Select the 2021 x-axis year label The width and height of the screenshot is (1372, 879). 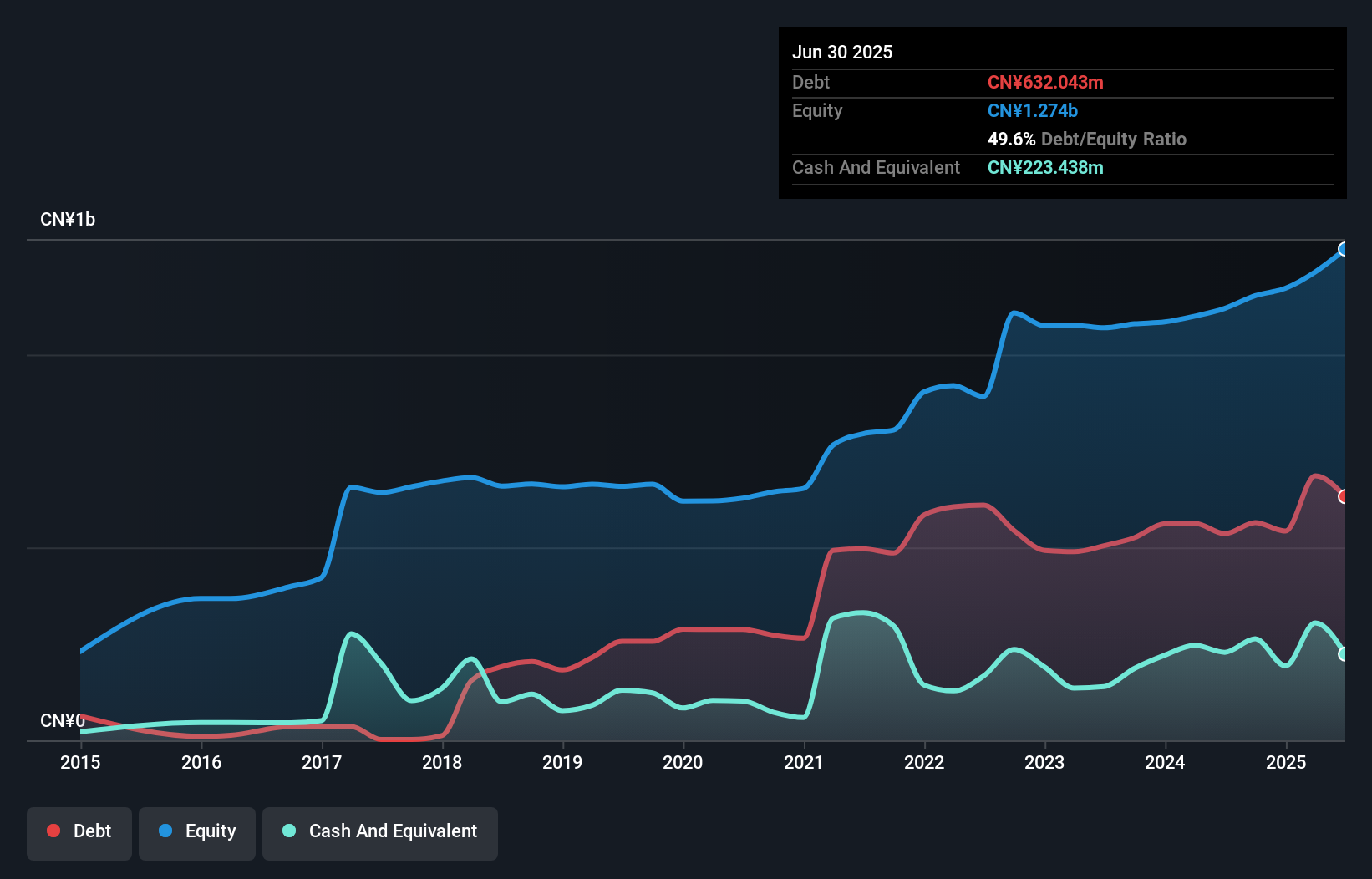[804, 762]
